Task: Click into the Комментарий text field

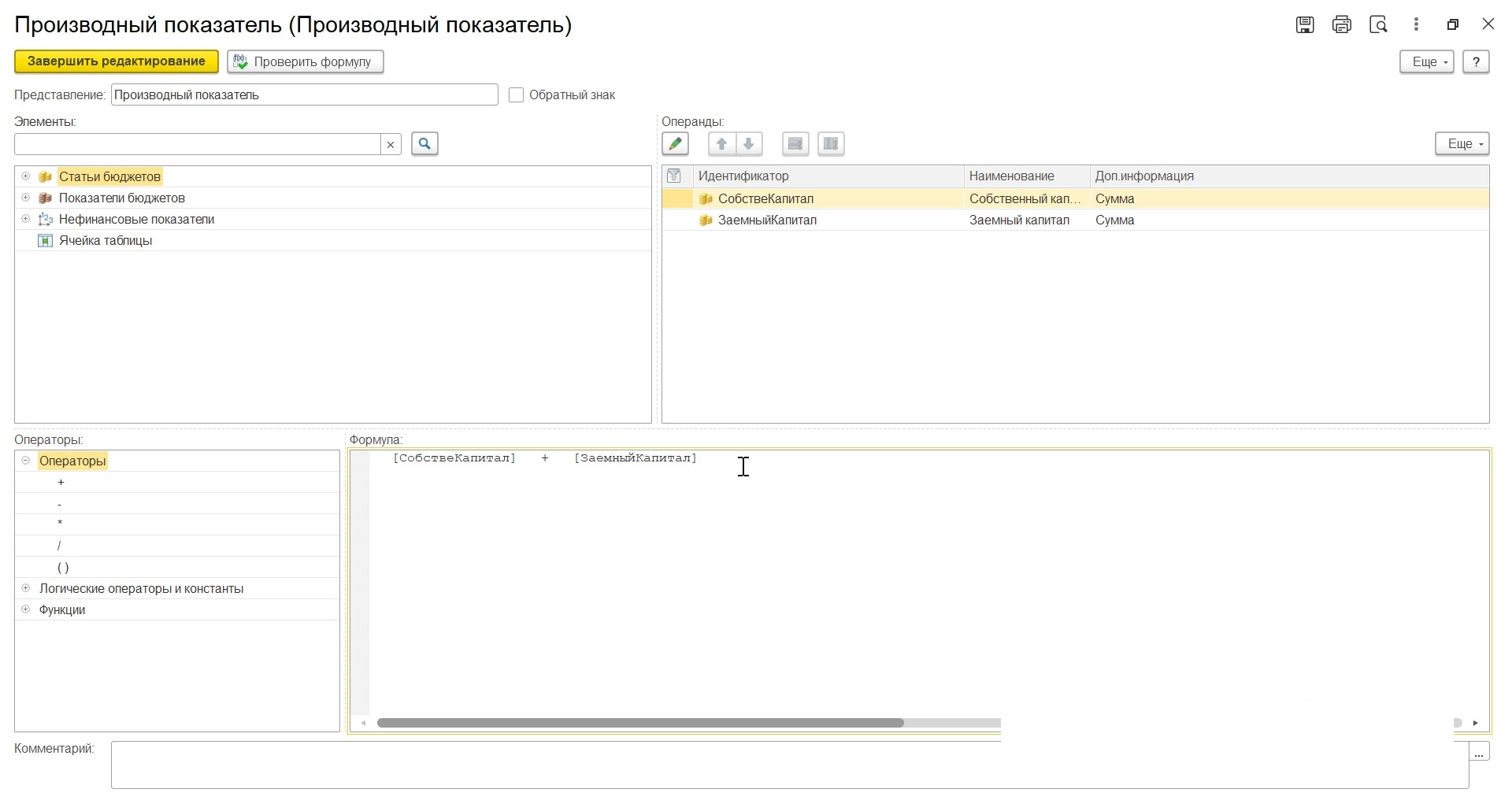Action: coord(790,765)
